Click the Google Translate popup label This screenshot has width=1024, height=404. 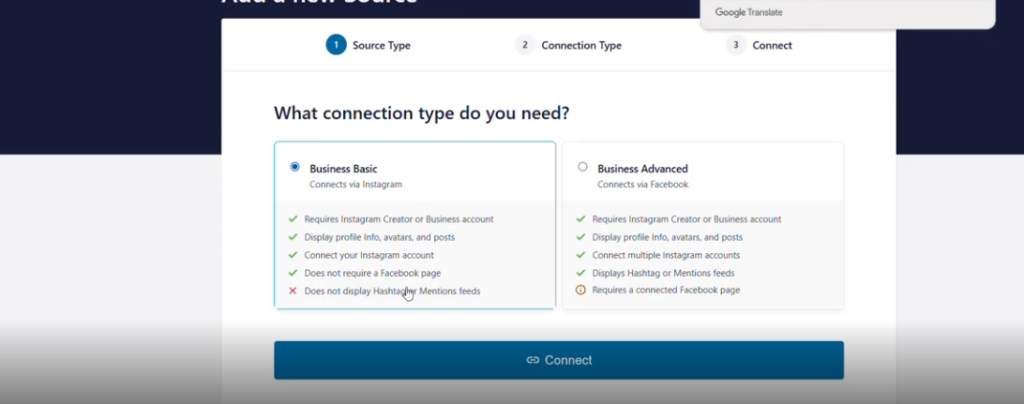coord(749,13)
